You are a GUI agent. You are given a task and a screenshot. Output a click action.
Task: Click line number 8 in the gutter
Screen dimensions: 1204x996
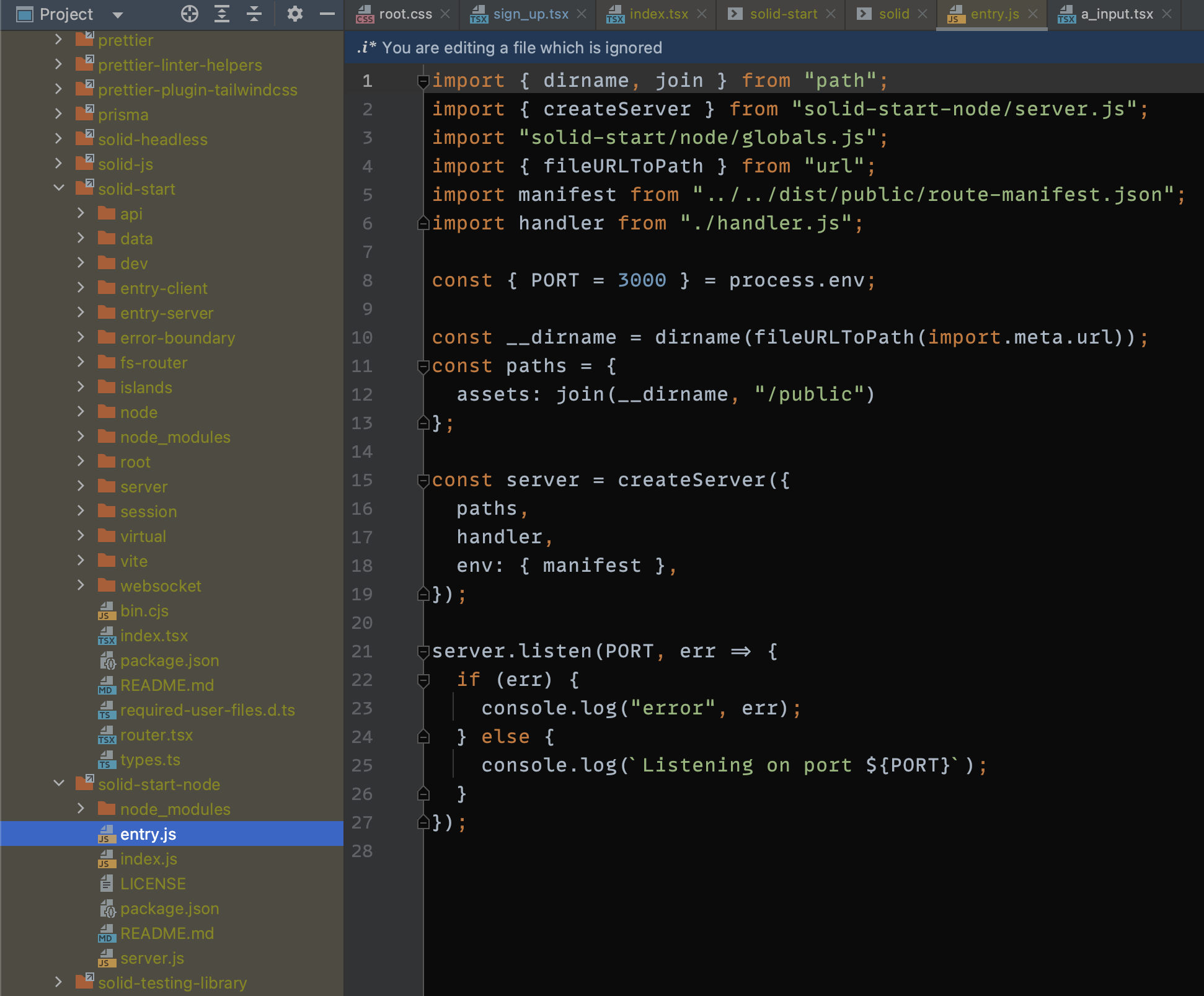(367, 280)
